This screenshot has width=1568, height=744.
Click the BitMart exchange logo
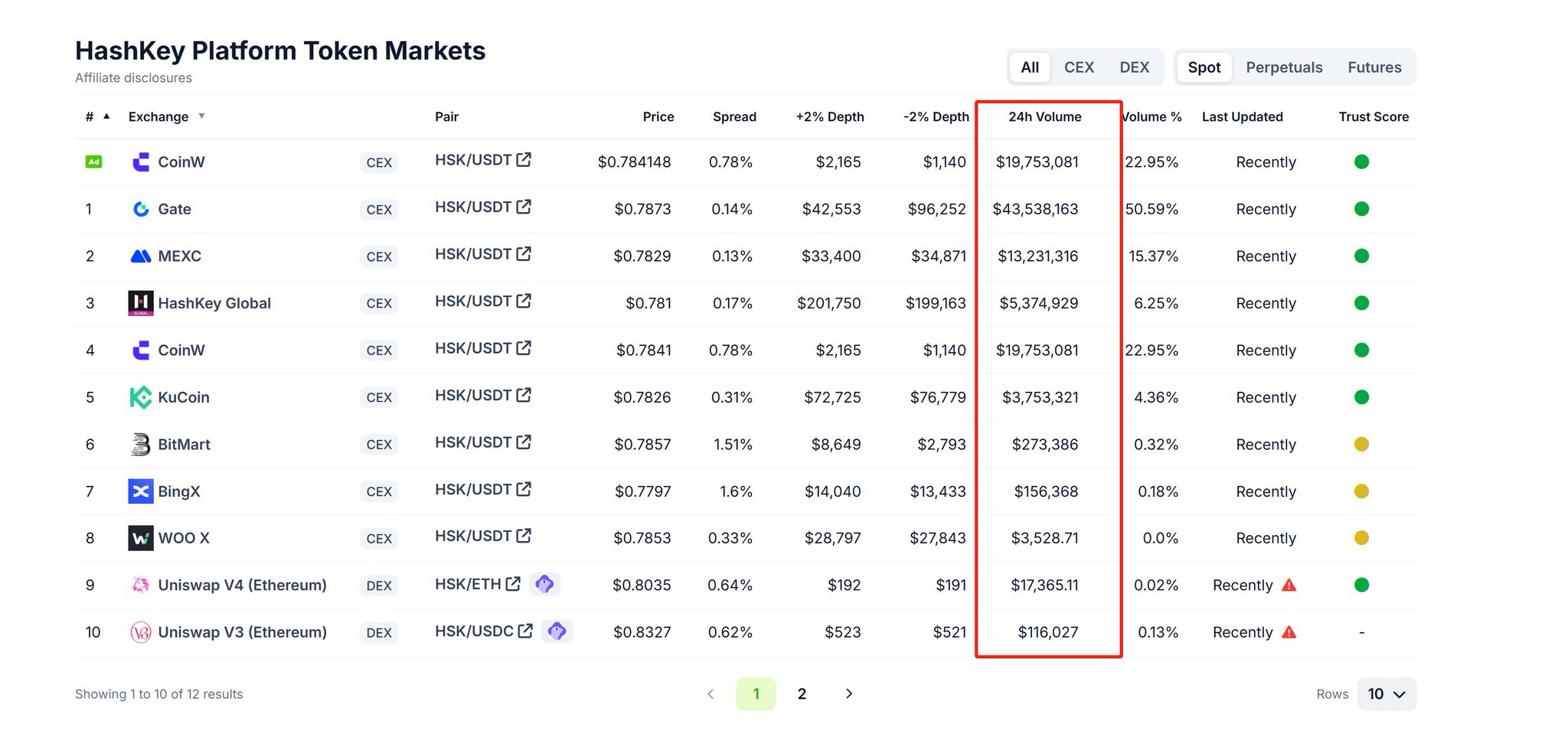click(x=141, y=445)
